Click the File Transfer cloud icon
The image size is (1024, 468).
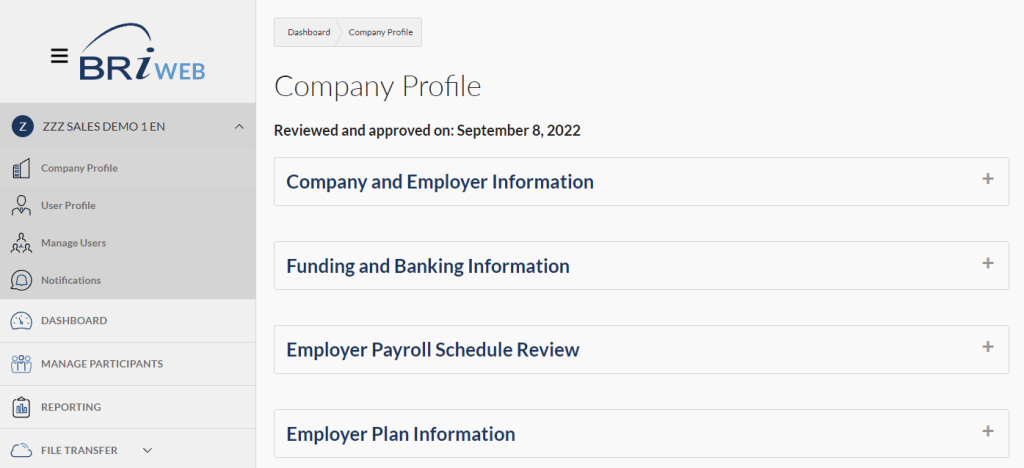click(x=21, y=450)
